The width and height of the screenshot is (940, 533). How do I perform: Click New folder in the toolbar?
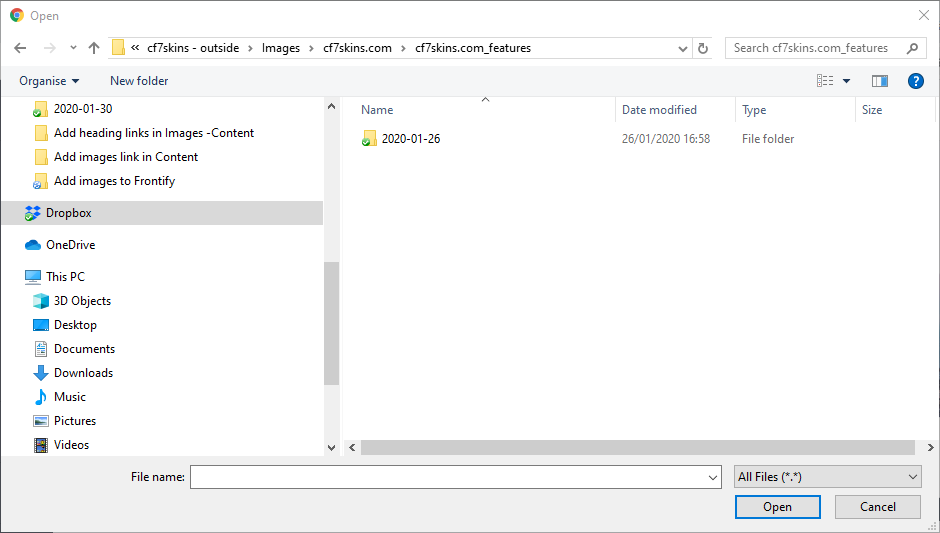[x=139, y=81]
